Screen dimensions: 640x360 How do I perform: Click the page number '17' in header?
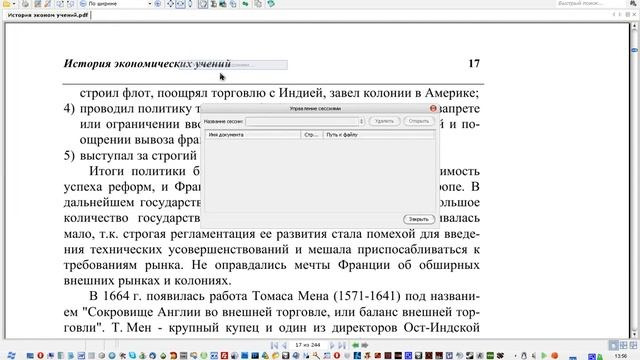[x=474, y=64]
